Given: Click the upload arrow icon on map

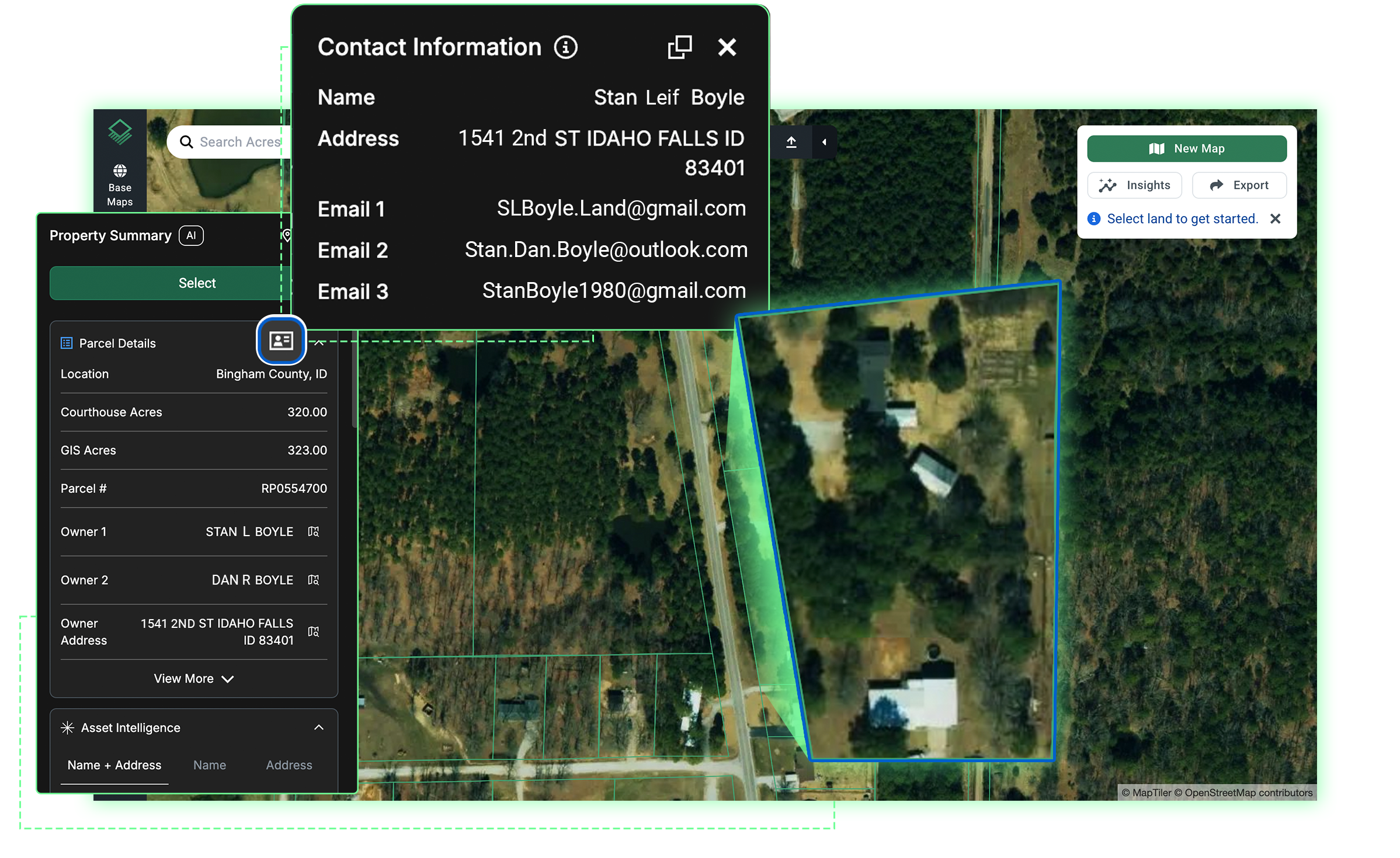Looking at the screenshot, I should (x=791, y=142).
